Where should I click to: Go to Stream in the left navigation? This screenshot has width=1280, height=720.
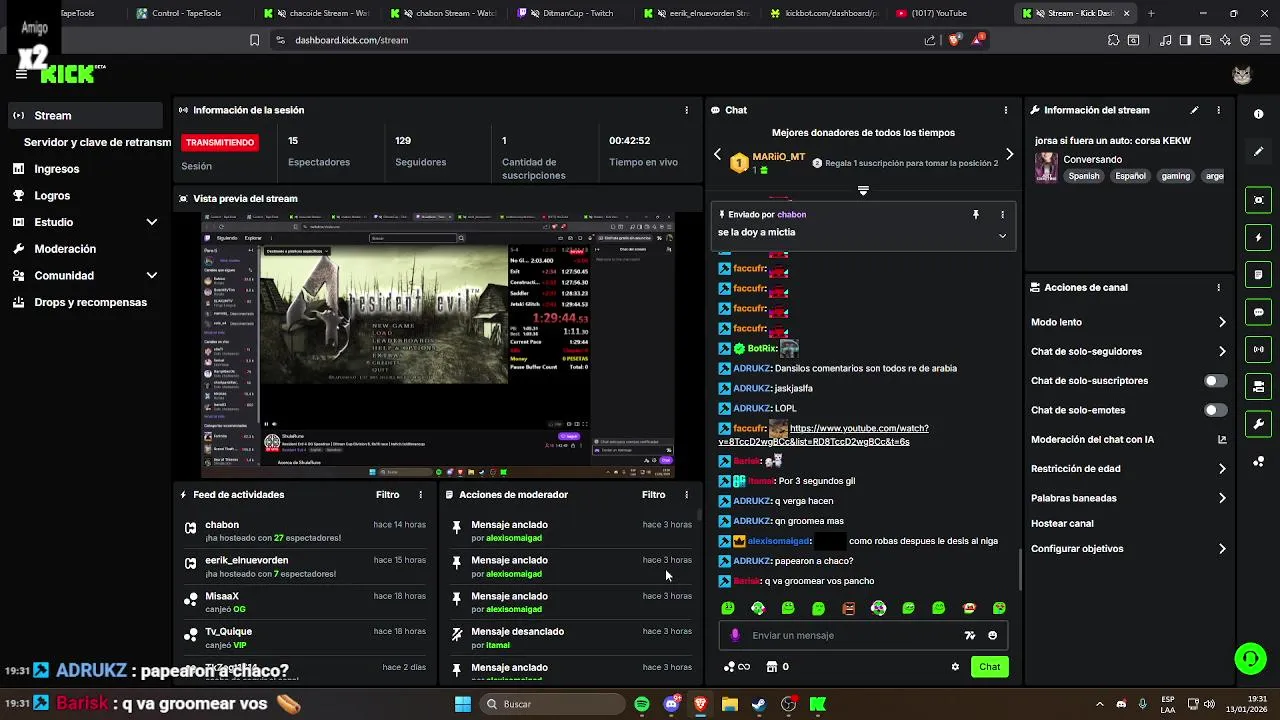pos(85,116)
